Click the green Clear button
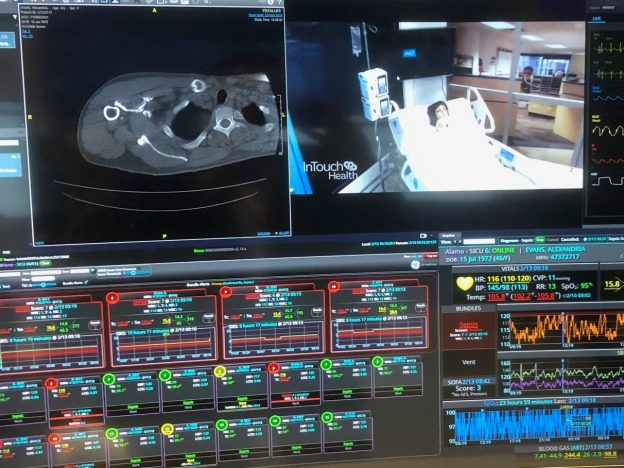 click(x=45, y=263)
